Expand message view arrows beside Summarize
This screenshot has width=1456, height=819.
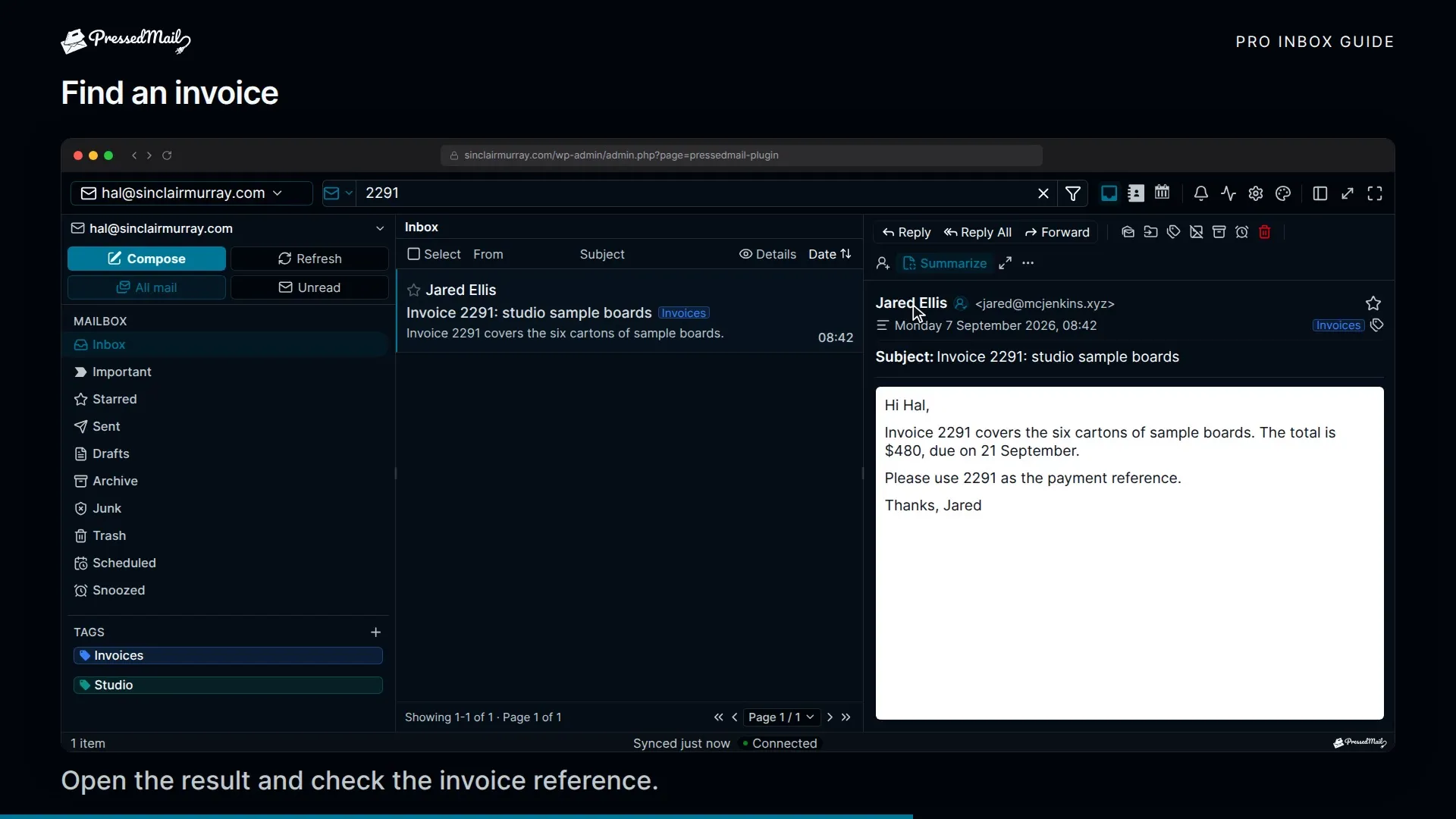pos(1005,263)
